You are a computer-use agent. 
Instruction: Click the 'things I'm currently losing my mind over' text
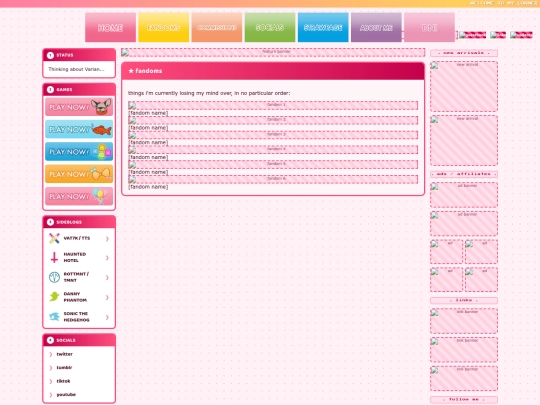pyautogui.click(x=209, y=93)
